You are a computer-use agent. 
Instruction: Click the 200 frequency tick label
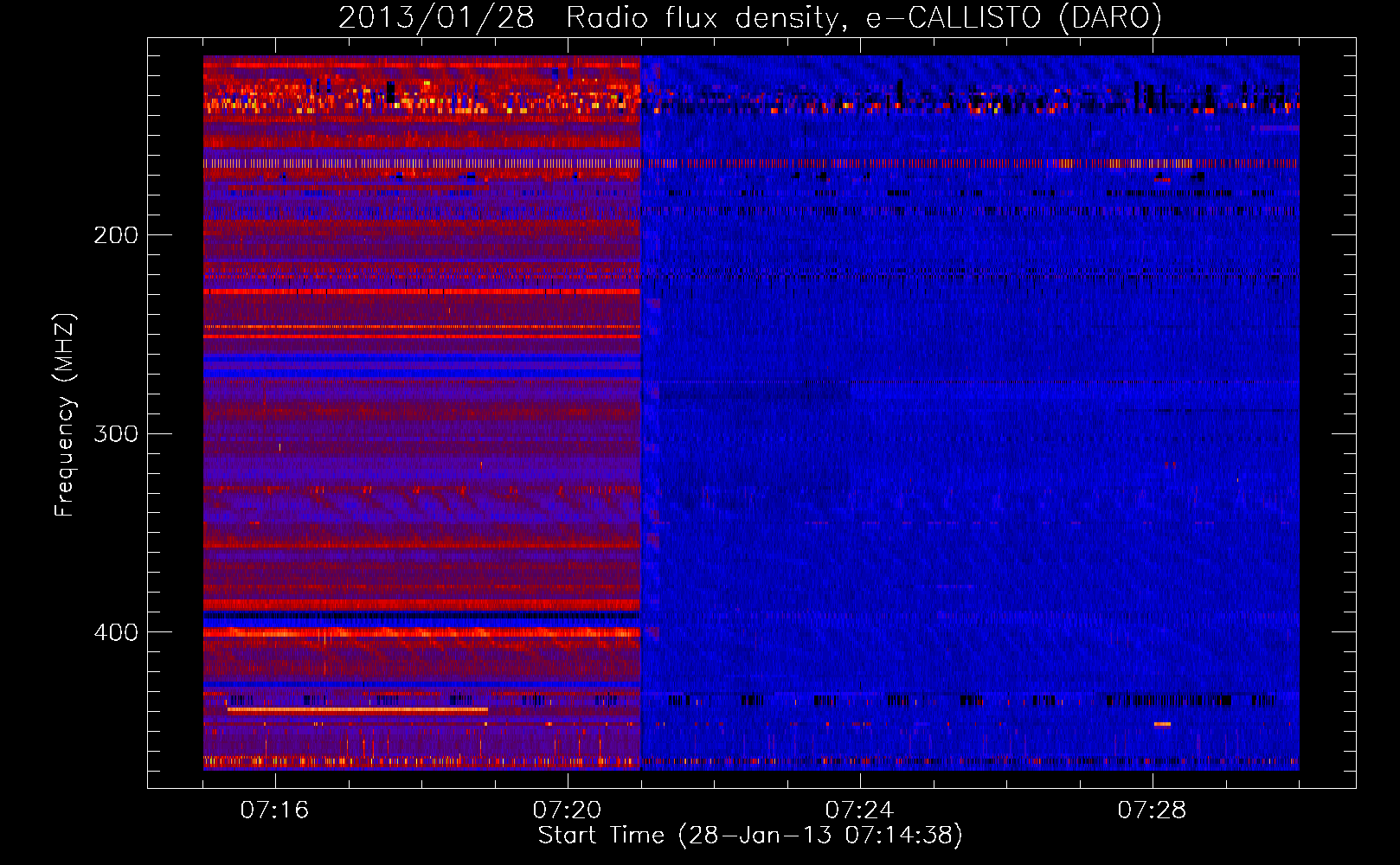(116, 235)
